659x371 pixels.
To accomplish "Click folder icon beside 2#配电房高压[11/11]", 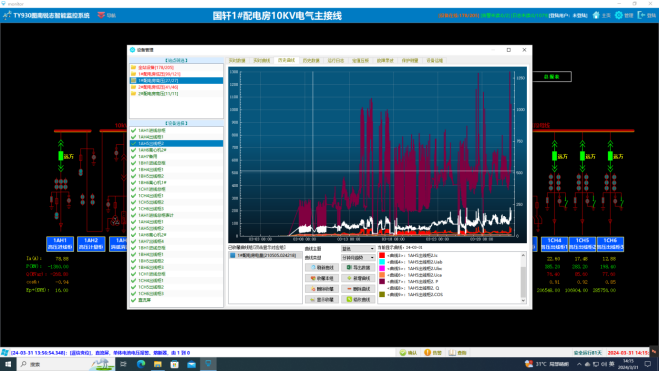I will point(134,93).
